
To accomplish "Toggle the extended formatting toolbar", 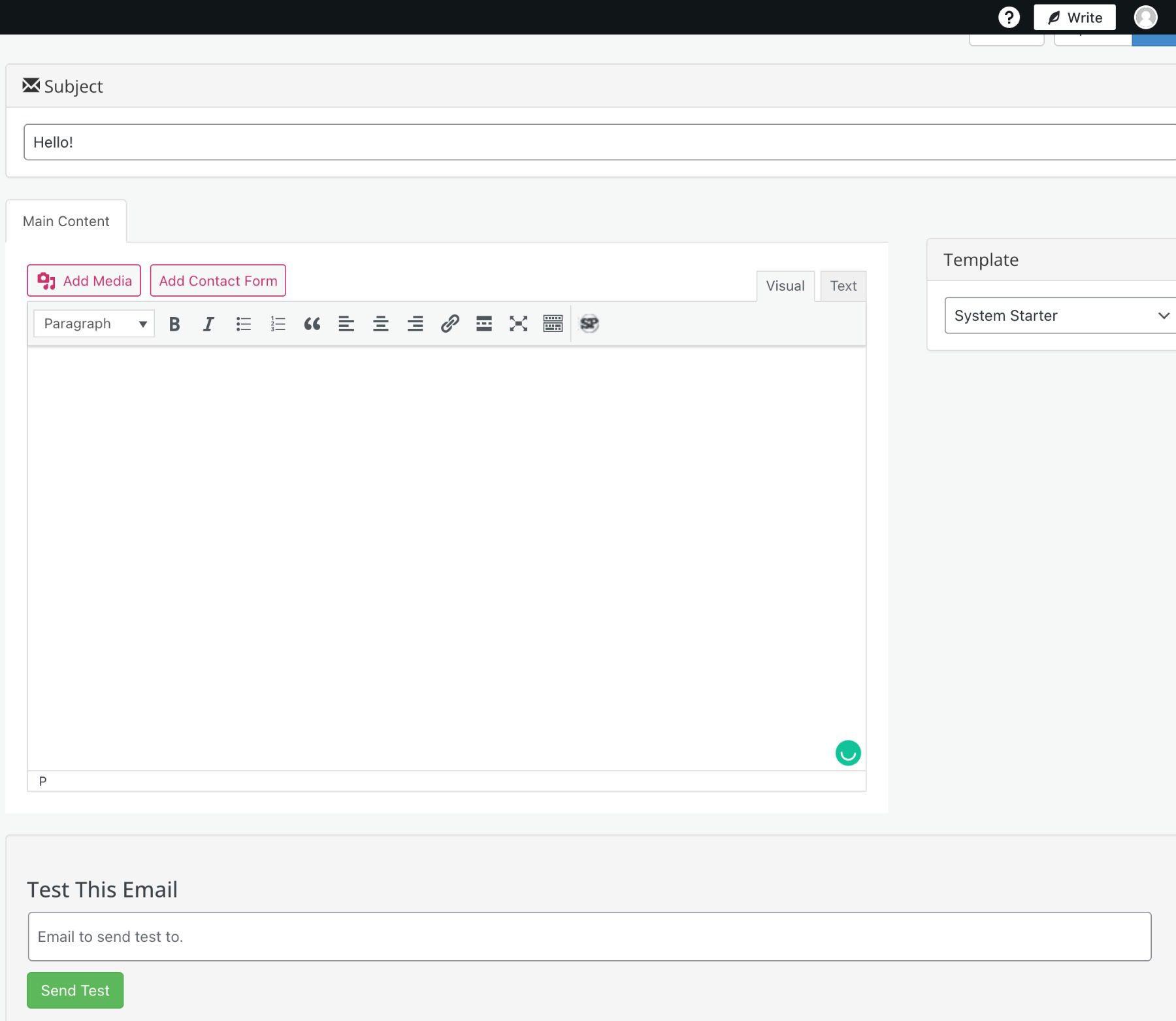I will [552, 323].
